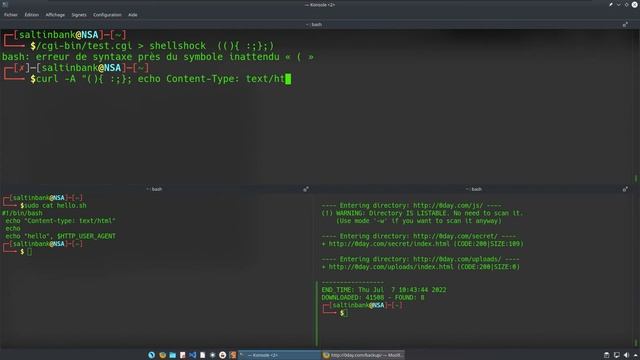Screen dimensions: 640x360
Task: Click the 'WARNING: Directory IS LISTABLE' line
Action: (422, 213)
